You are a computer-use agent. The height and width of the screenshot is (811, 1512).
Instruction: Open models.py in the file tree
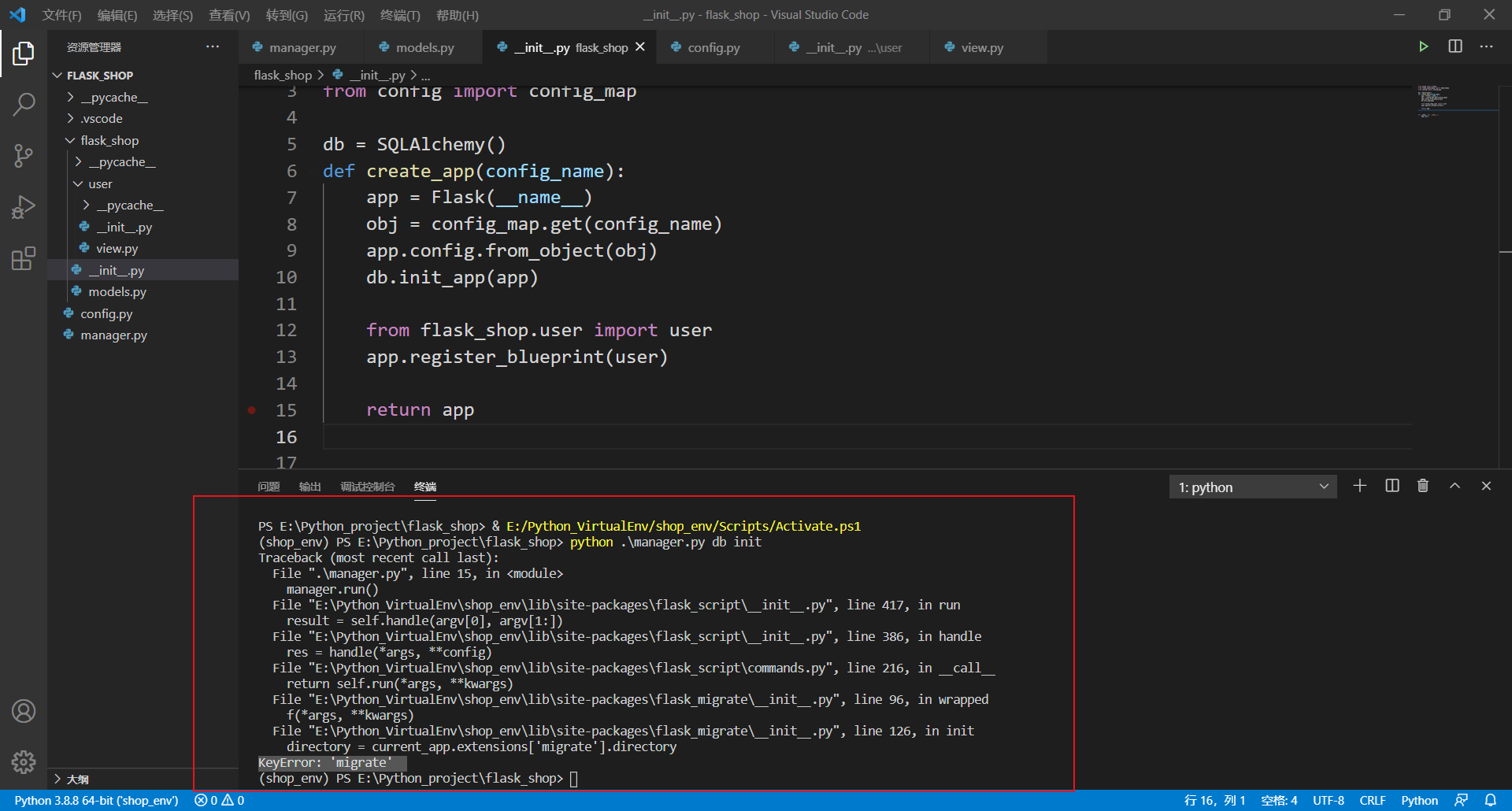click(143, 291)
